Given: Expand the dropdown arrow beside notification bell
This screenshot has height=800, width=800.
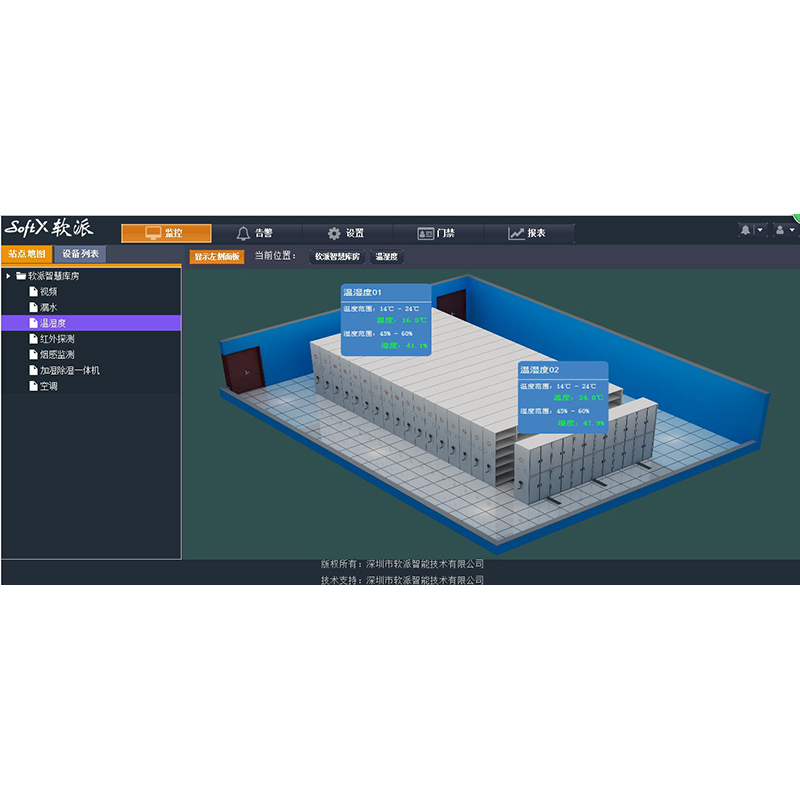Looking at the screenshot, I should [759, 230].
